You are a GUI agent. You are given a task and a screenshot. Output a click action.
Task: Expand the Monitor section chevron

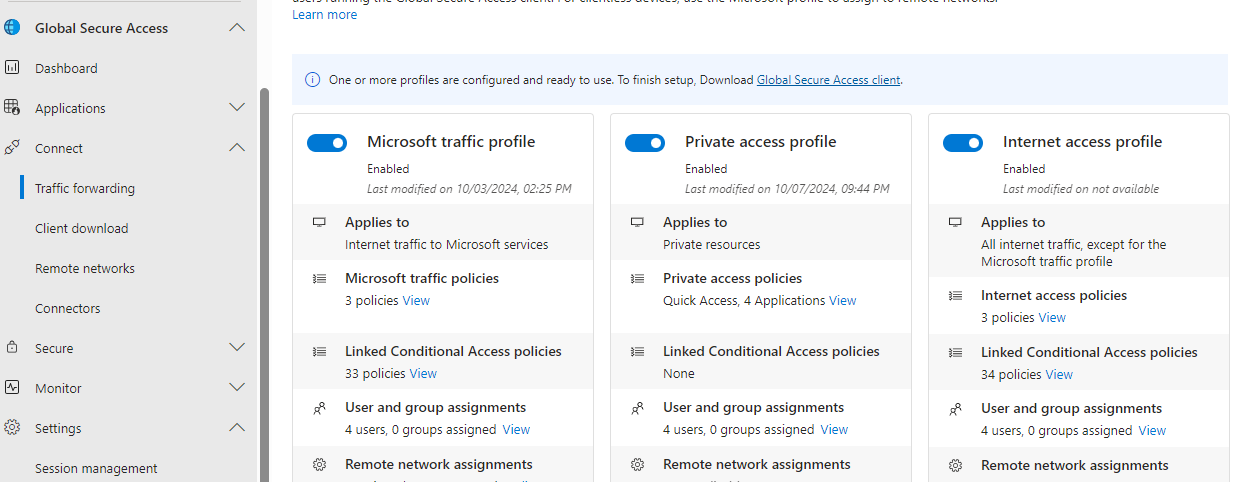[x=237, y=387]
